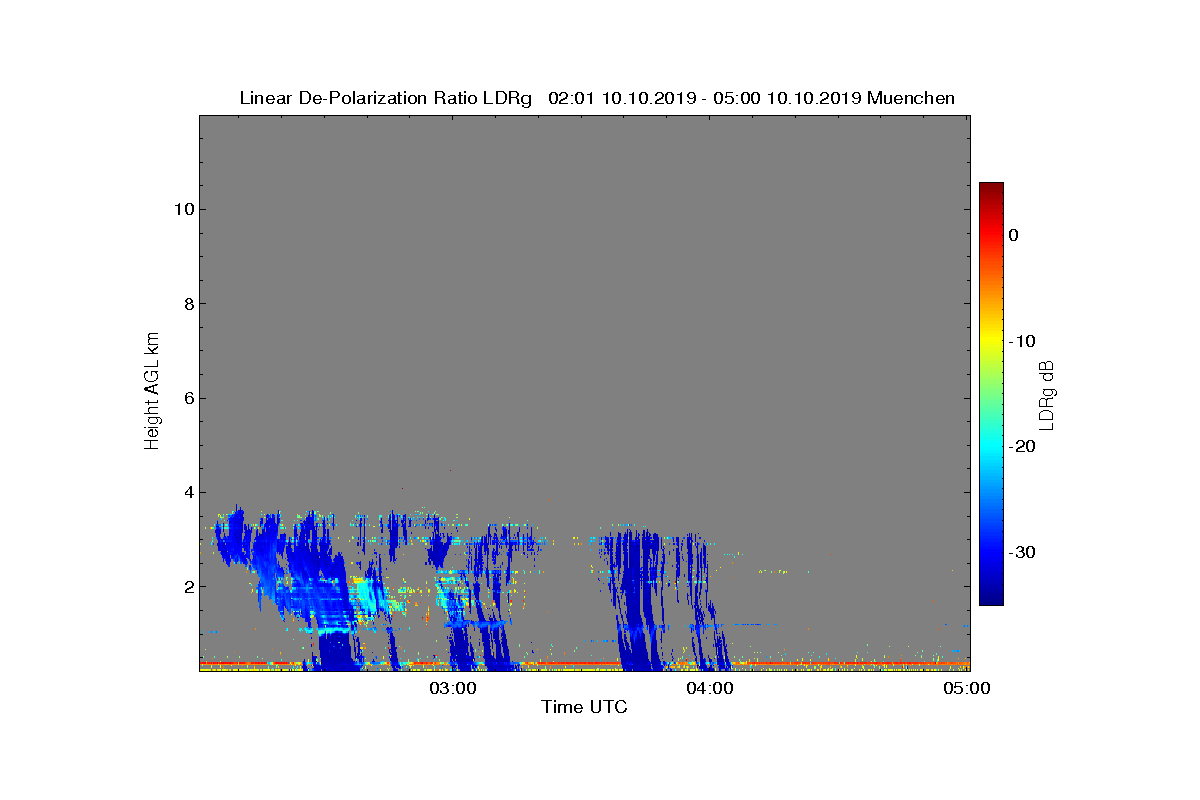Click the colorbar label 'LDRg dB'

click(1047, 395)
